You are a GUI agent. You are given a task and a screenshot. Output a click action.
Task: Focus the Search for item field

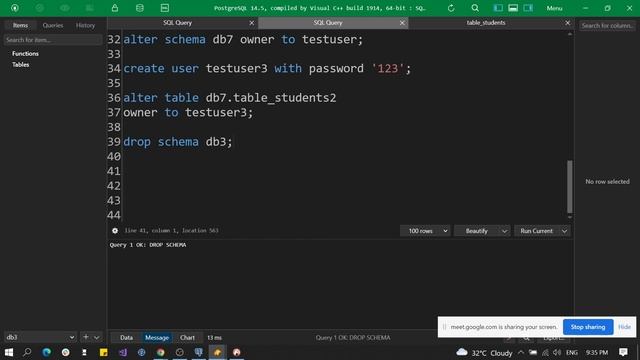pyautogui.click(x=53, y=40)
